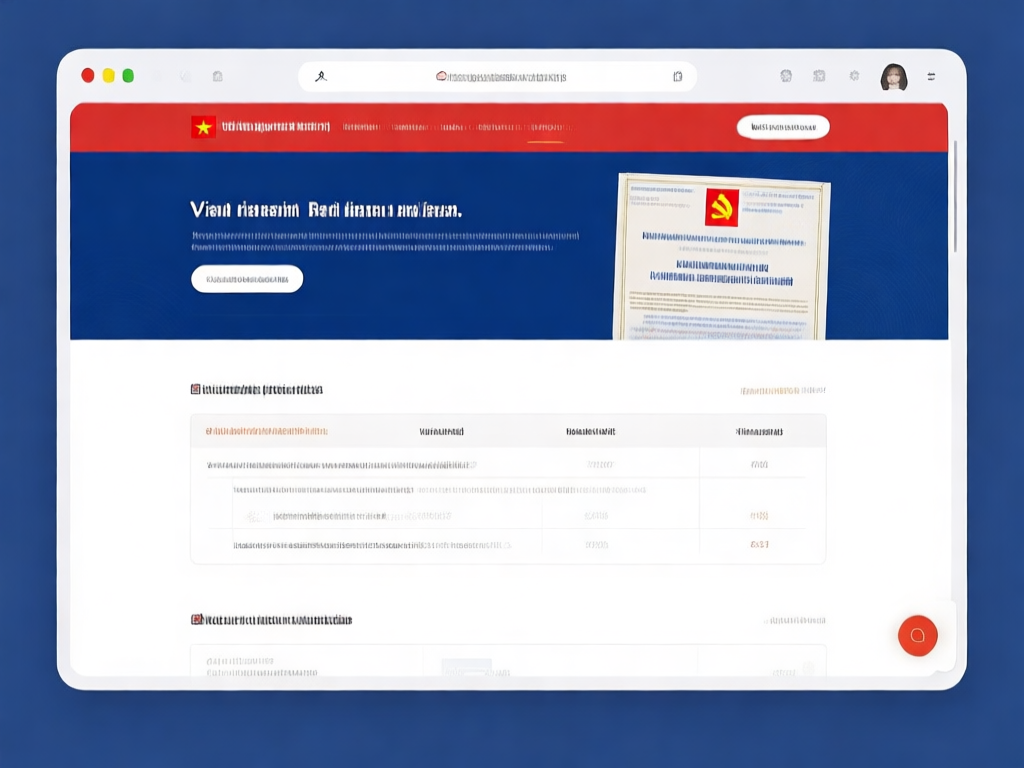Click the white button under the hero headline

[x=247, y=279]
